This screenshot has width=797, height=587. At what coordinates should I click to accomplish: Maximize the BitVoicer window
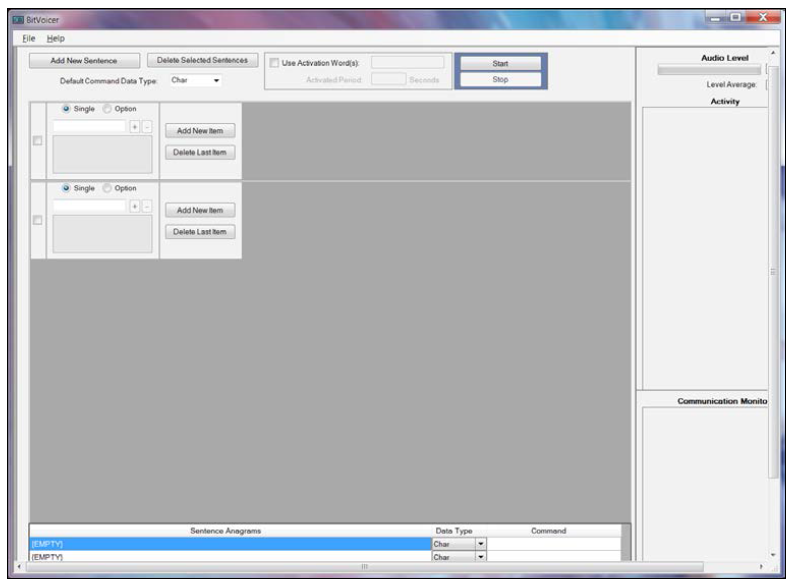click(x=735, y=17)
